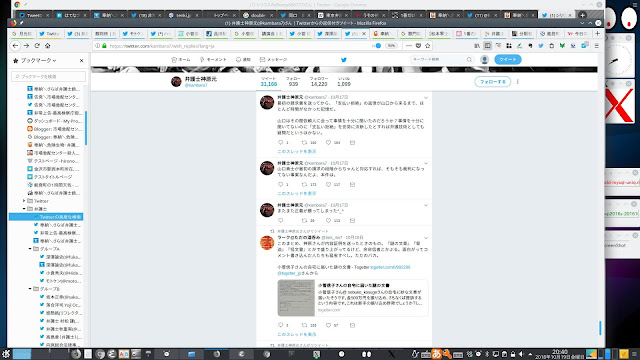640x360 pixels.
Task: Select the フォロー 939 tab
Action: pos(293,82)
